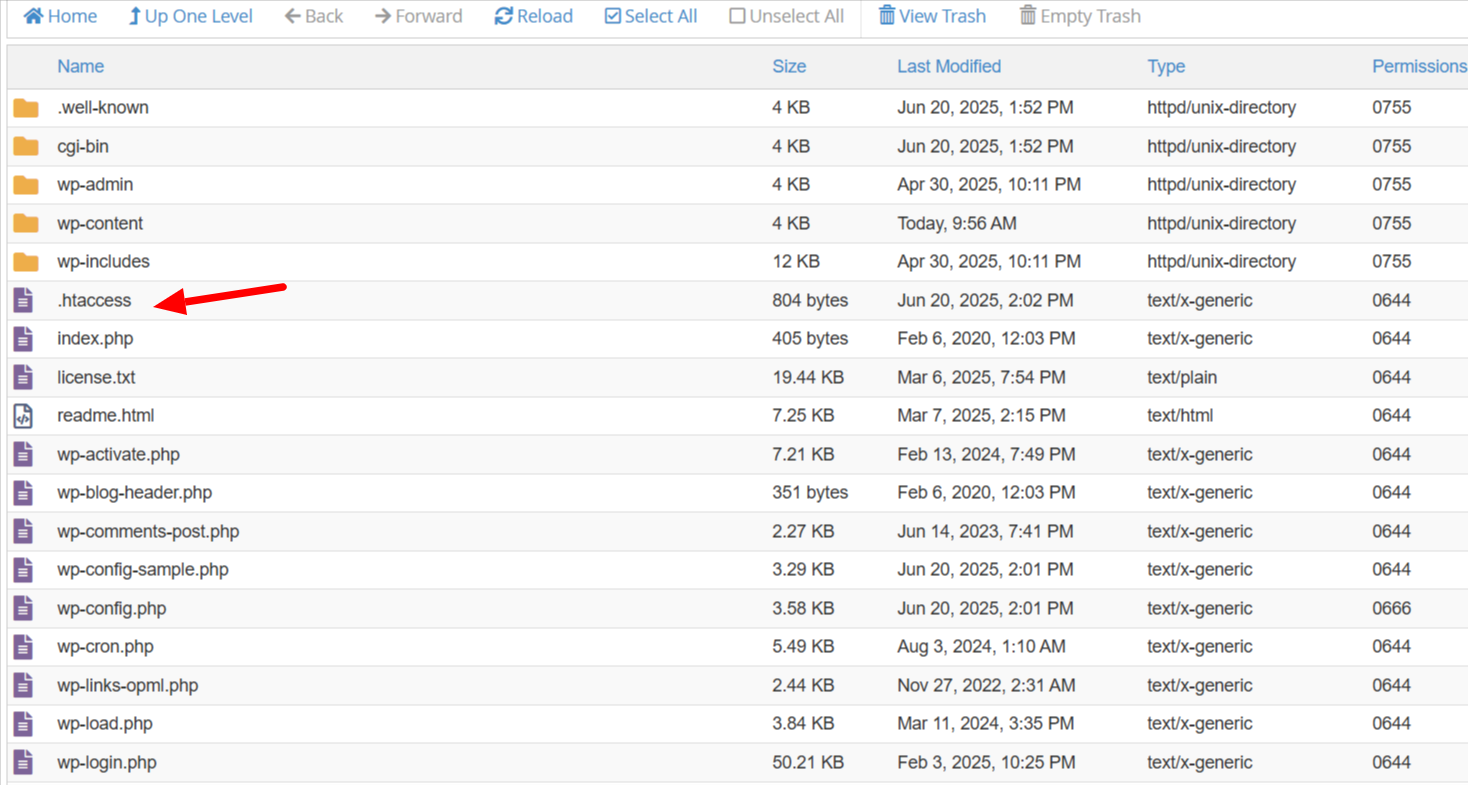
Task: Open View Trash
Action: [932, 16]
